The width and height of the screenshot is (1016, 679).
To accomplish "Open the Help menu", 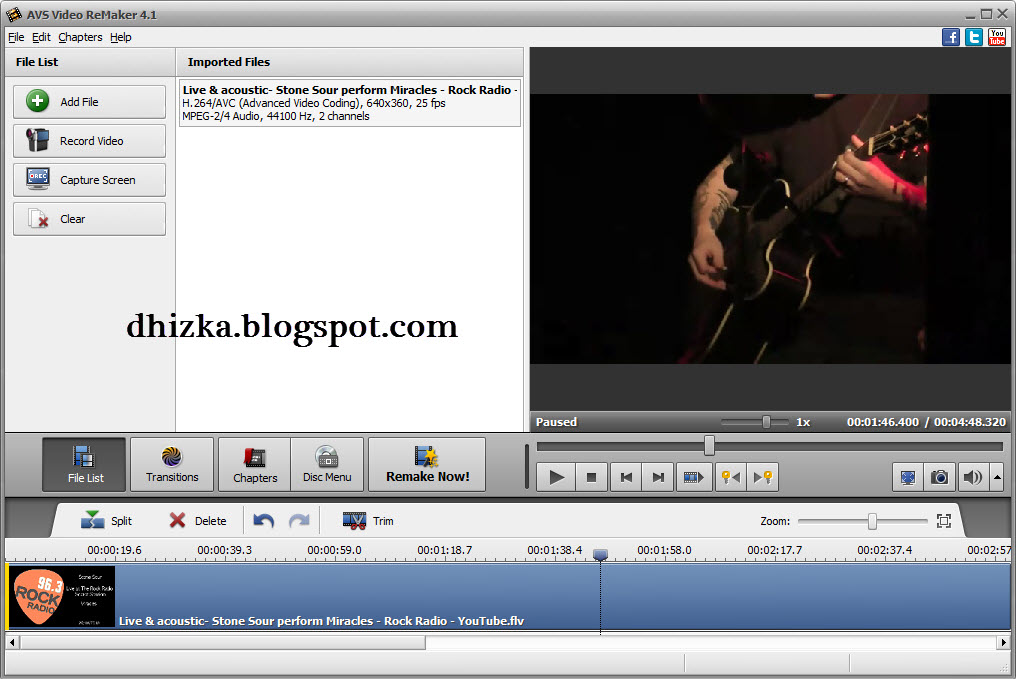I will tap(121, 37).
